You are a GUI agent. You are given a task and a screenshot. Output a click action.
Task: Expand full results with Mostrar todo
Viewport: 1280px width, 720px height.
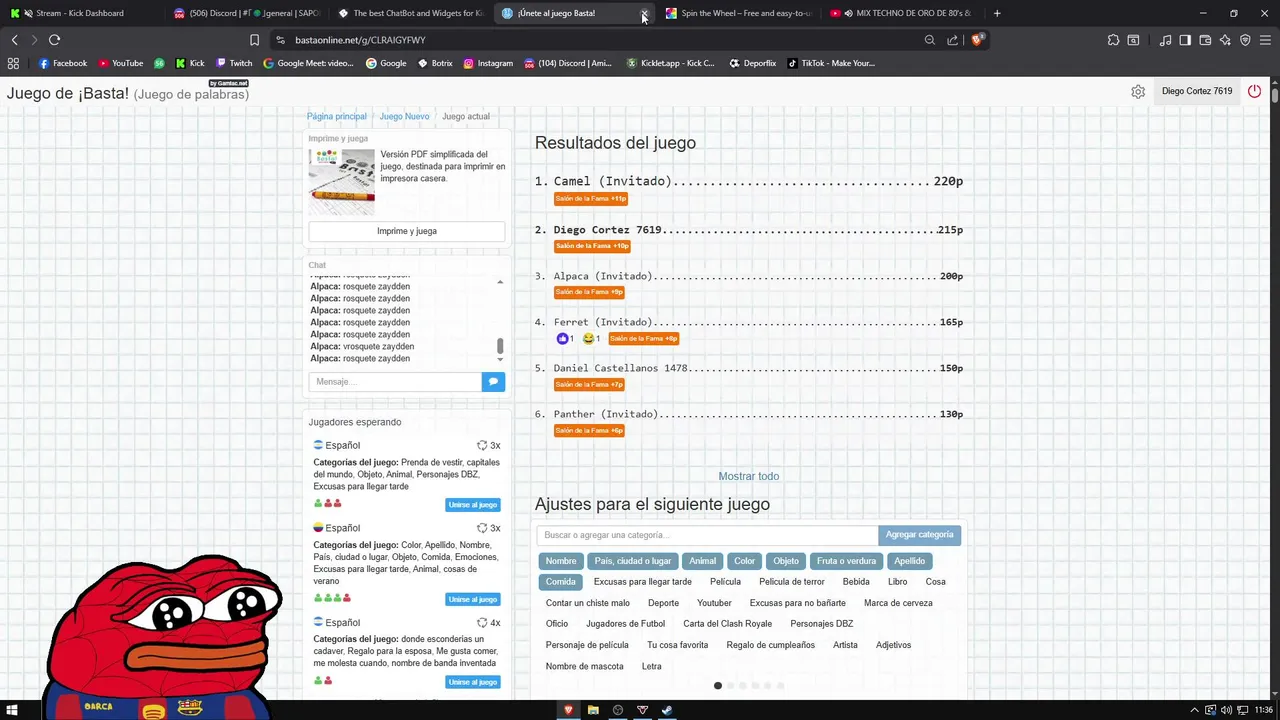[x=749, y=476]
